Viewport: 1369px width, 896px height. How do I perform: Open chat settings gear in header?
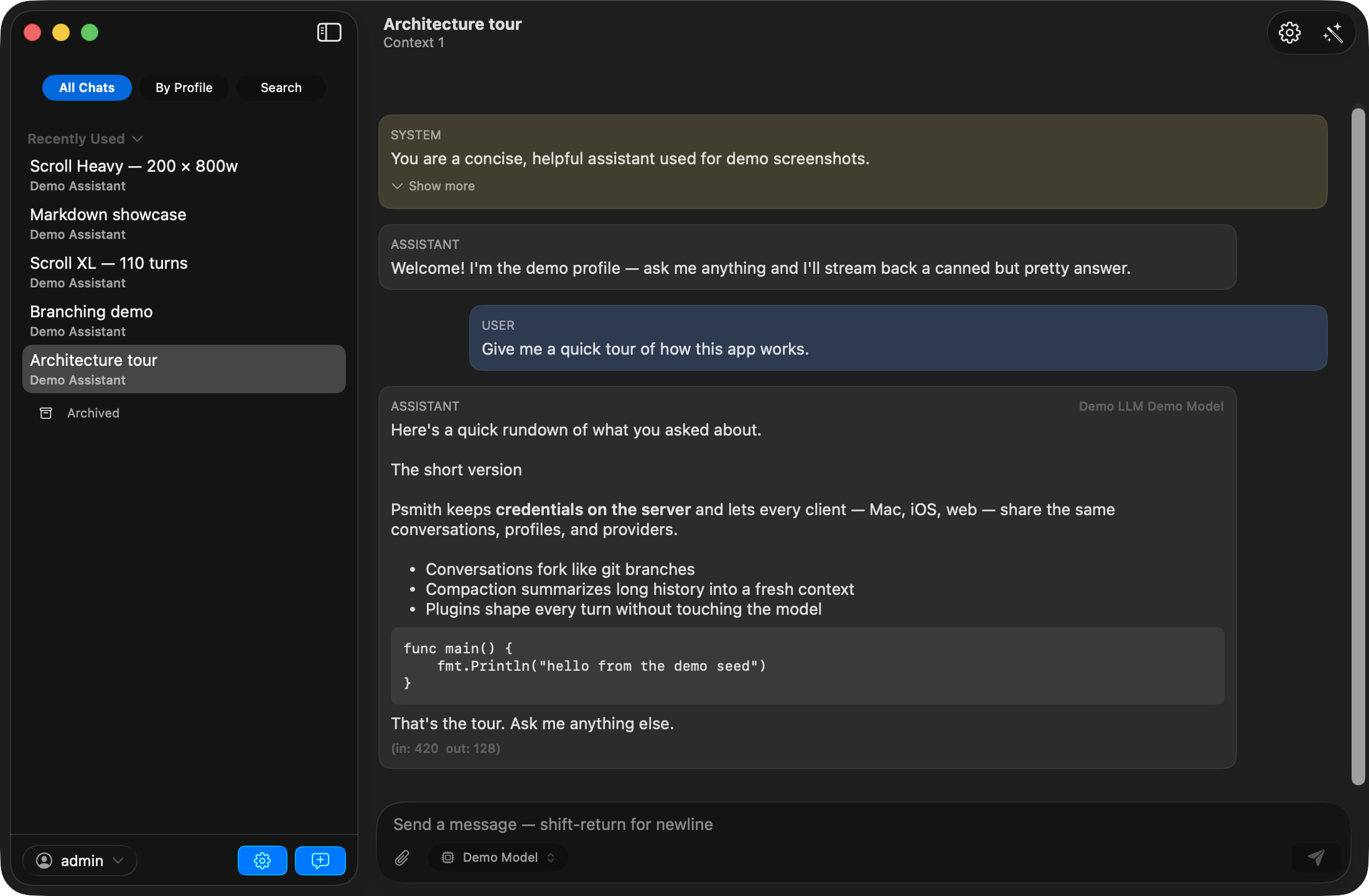[1289, 32]
